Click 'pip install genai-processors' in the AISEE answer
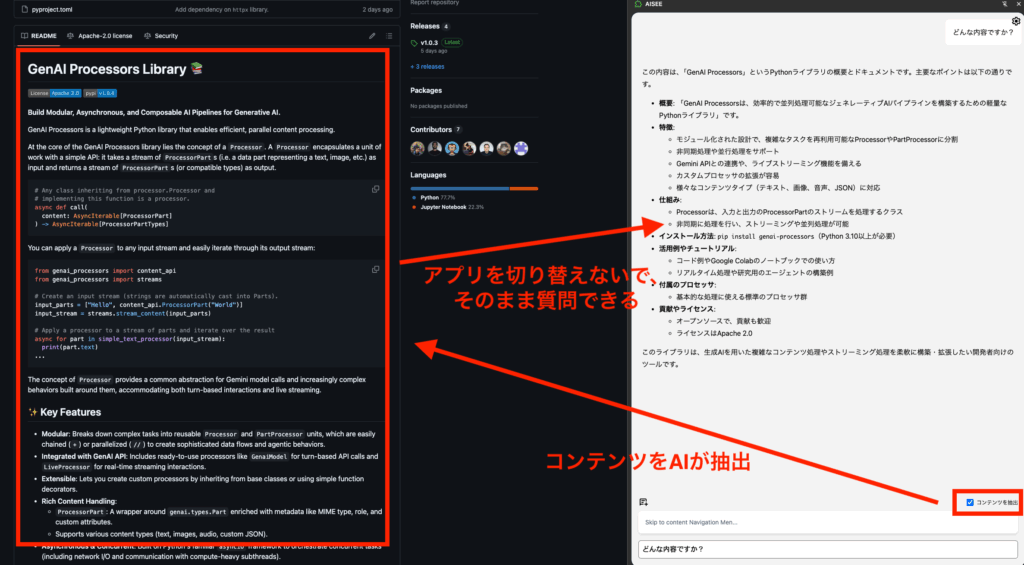 tap(765, 236)
